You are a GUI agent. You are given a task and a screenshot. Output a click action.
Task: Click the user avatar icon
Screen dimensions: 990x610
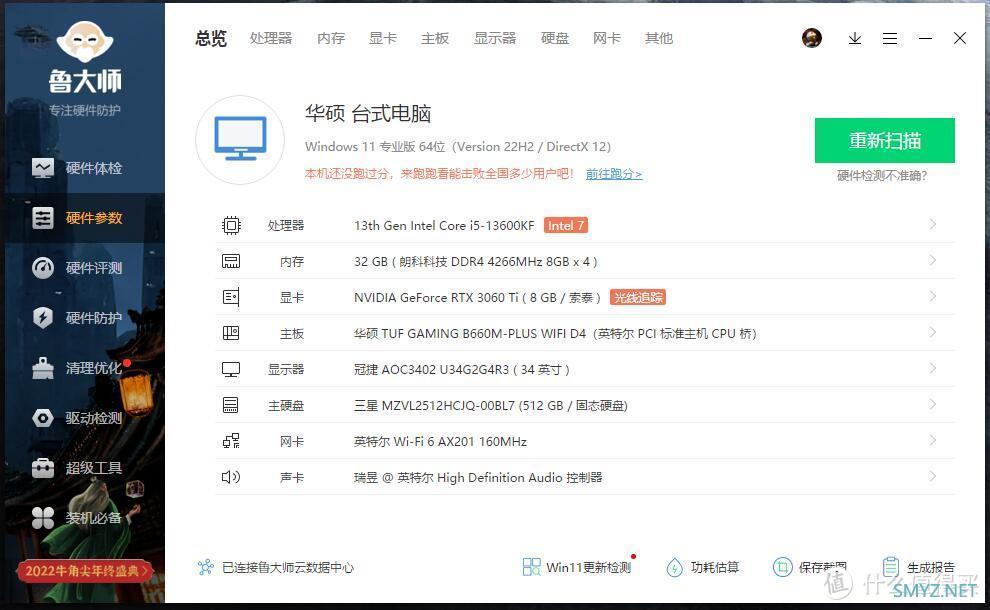coord(812,38)
